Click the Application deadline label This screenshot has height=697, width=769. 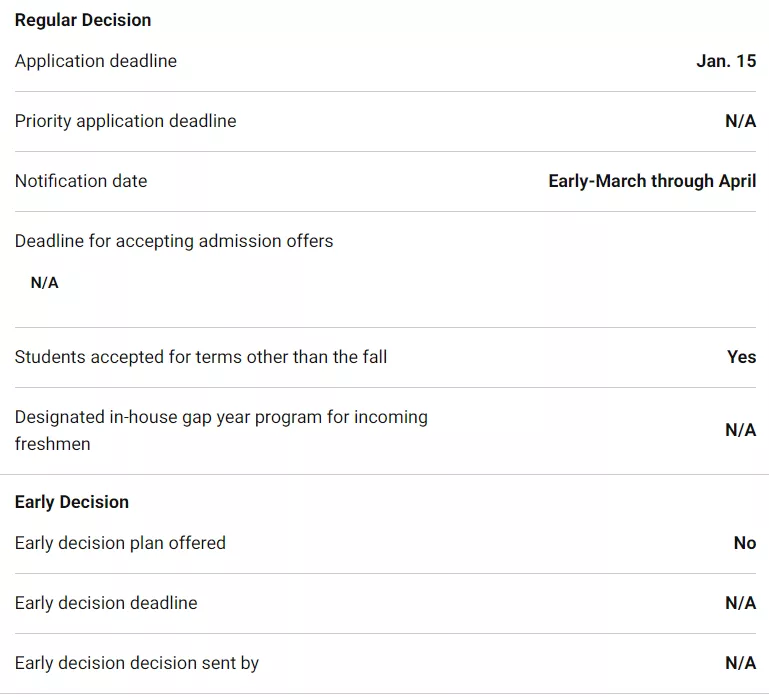[x=96, y=61]
